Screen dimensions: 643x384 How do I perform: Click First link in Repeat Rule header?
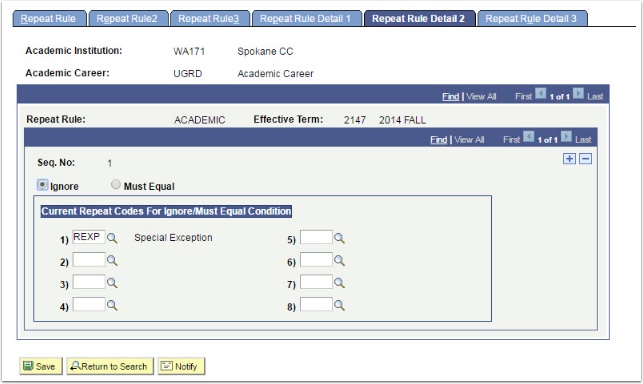coord(523,96)
